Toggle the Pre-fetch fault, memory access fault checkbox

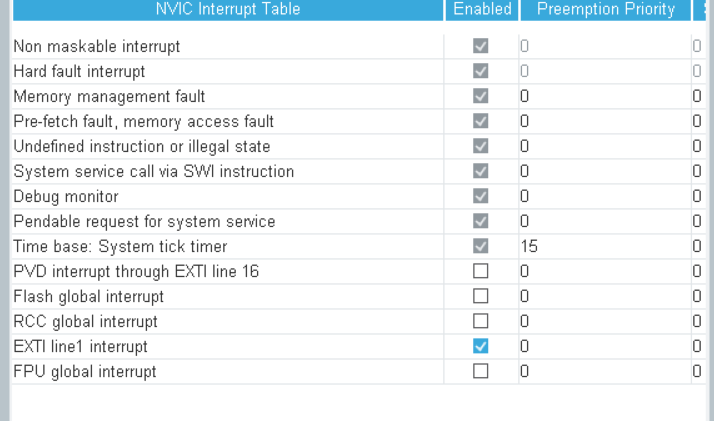tap(480, 121)
